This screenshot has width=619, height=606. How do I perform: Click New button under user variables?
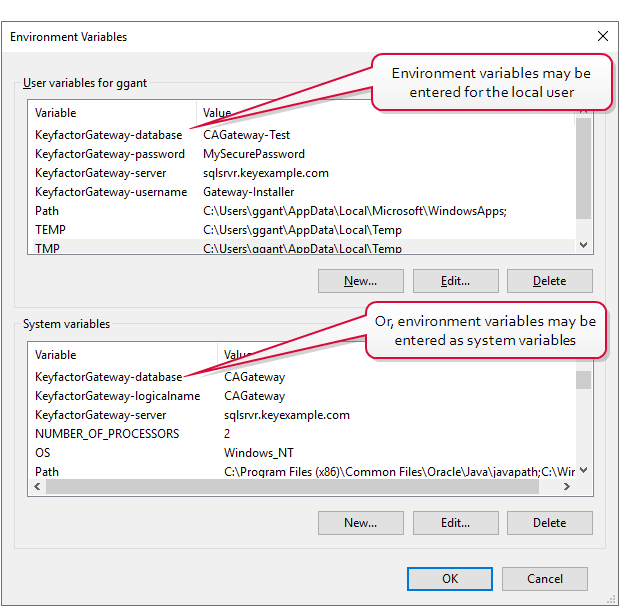(x=360, y=281)
